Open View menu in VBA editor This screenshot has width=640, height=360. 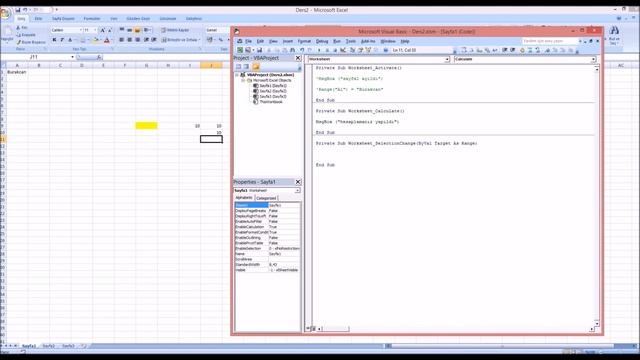pos(273,41)
